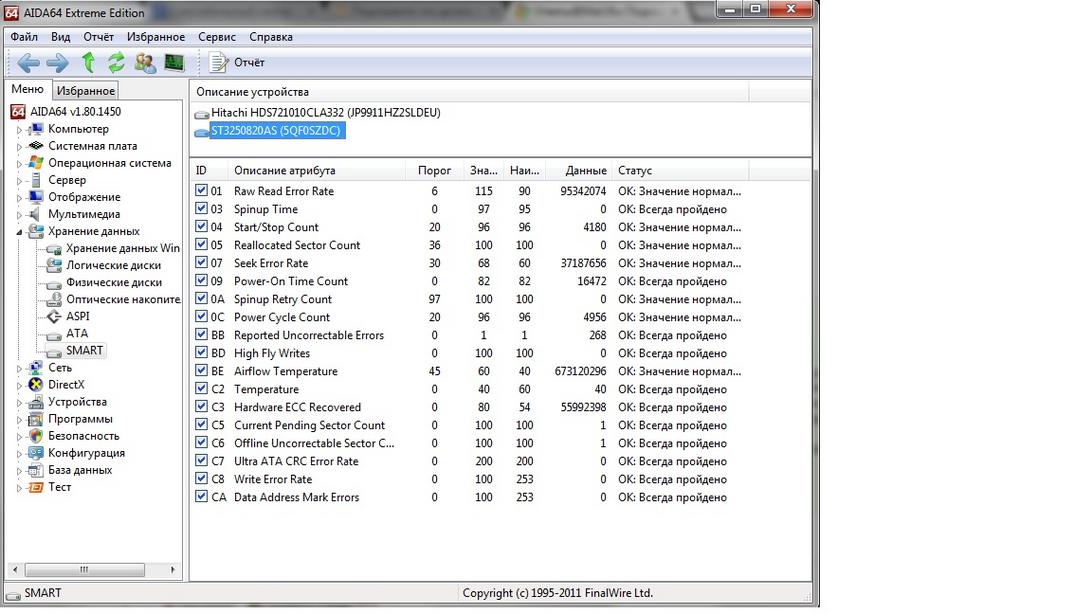Select the DirectX icon
Viewport: 1092px width, 614px height.
coord(36,384)
